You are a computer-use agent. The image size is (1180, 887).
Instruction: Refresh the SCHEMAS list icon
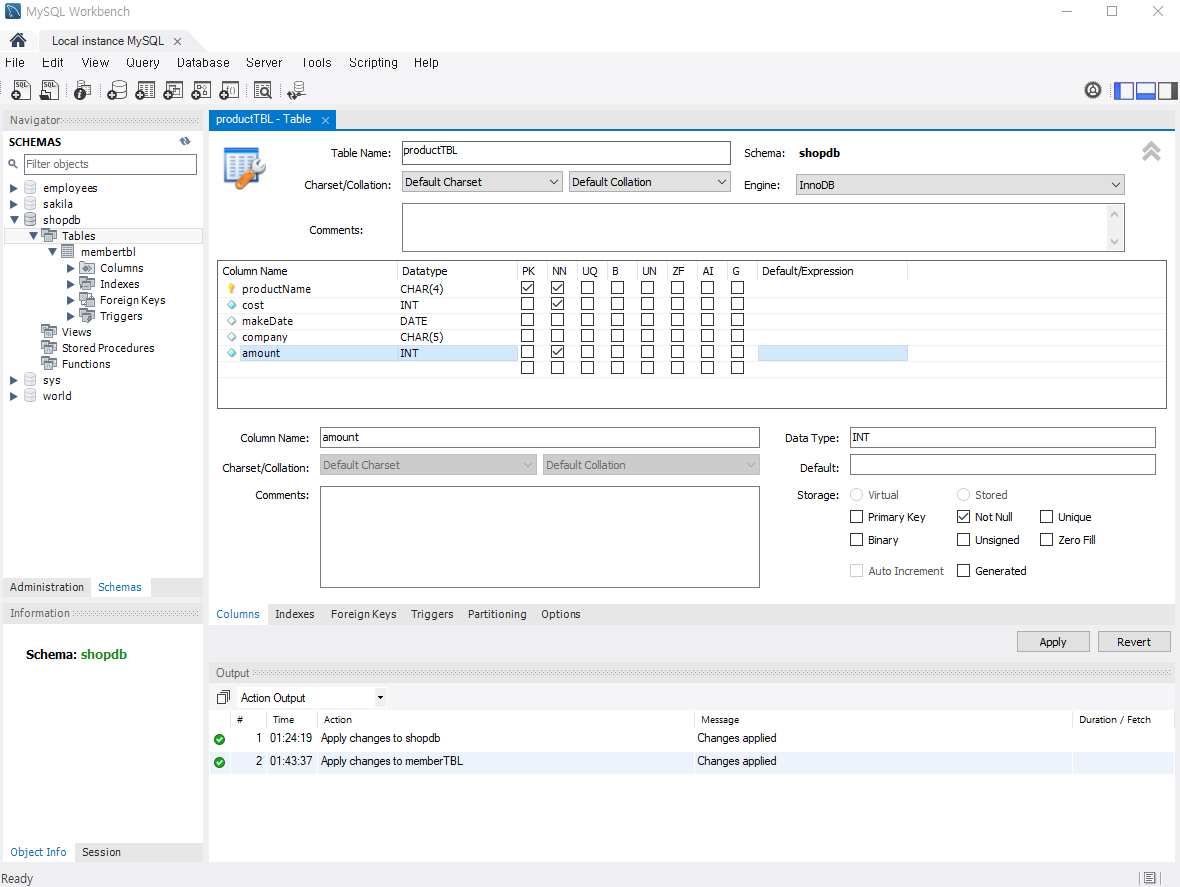pos(185,141)
